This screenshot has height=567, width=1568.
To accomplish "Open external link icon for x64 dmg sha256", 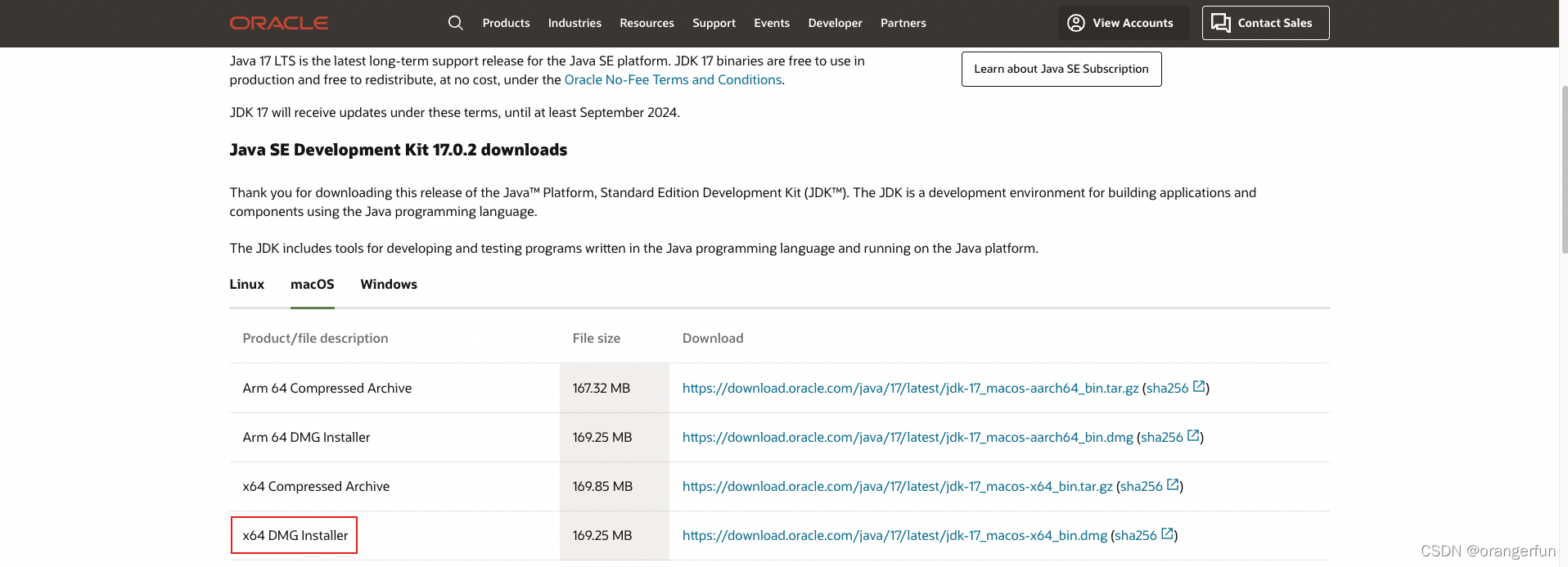I will (1168, 534).
